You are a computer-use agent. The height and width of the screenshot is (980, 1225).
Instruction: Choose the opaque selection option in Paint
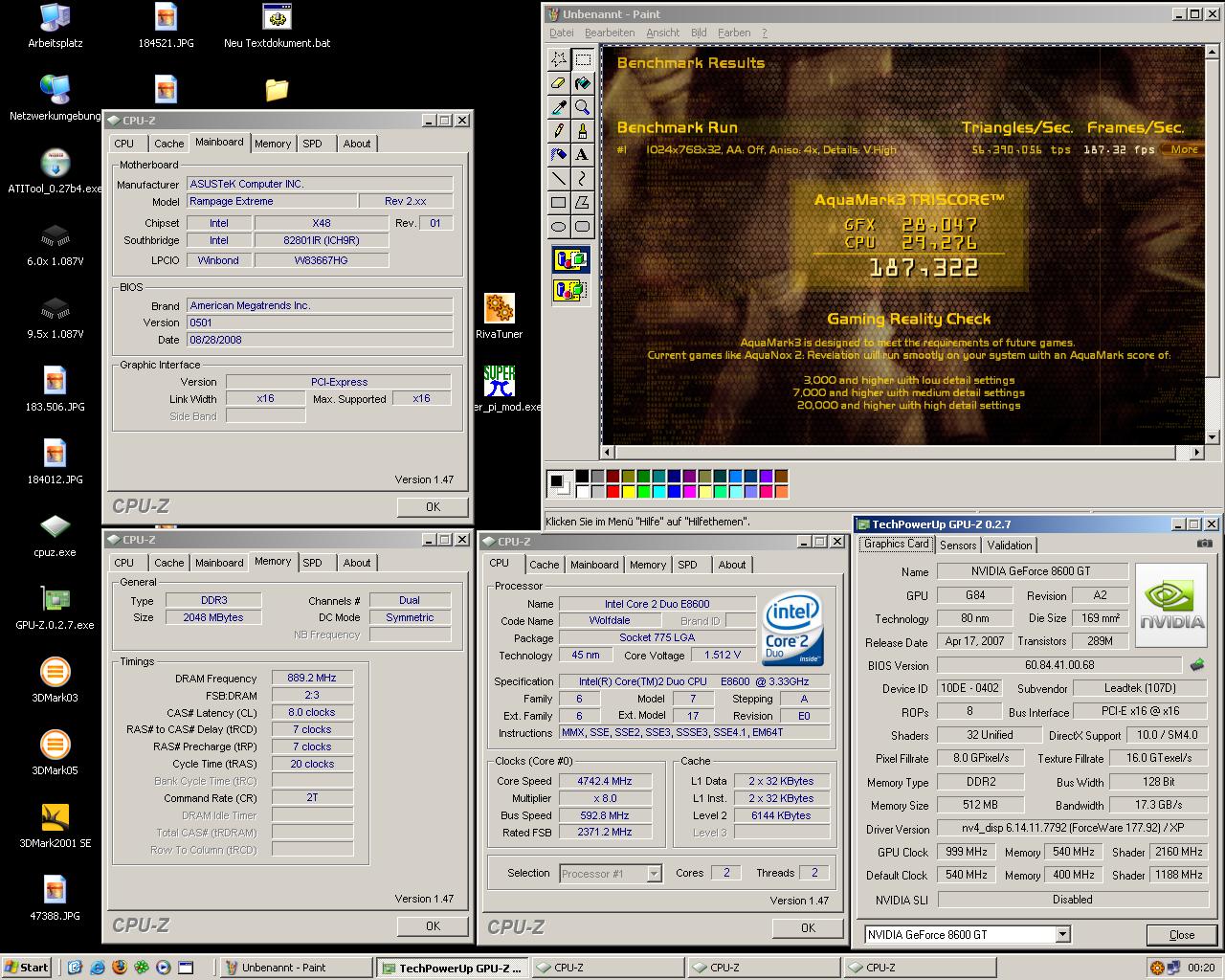point(570,259)
